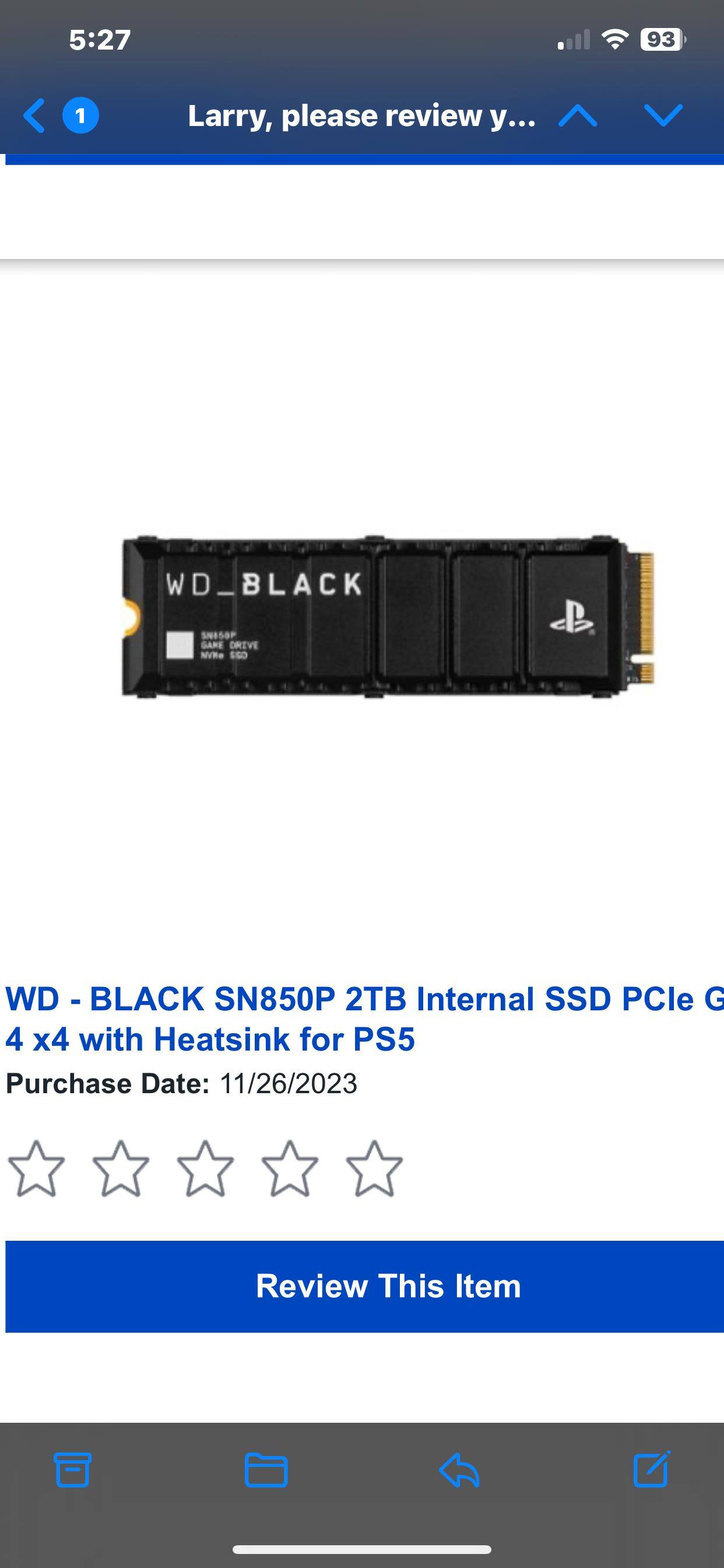The width and height of the screenshot is (724, 1568).
Task: Tap the back arrow to inbox
Action: (x=34, y=116)
